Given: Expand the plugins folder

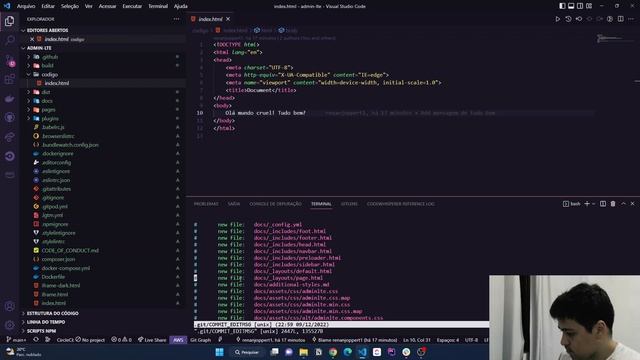Looking at the screenshot, I should (x=50, y=118).
